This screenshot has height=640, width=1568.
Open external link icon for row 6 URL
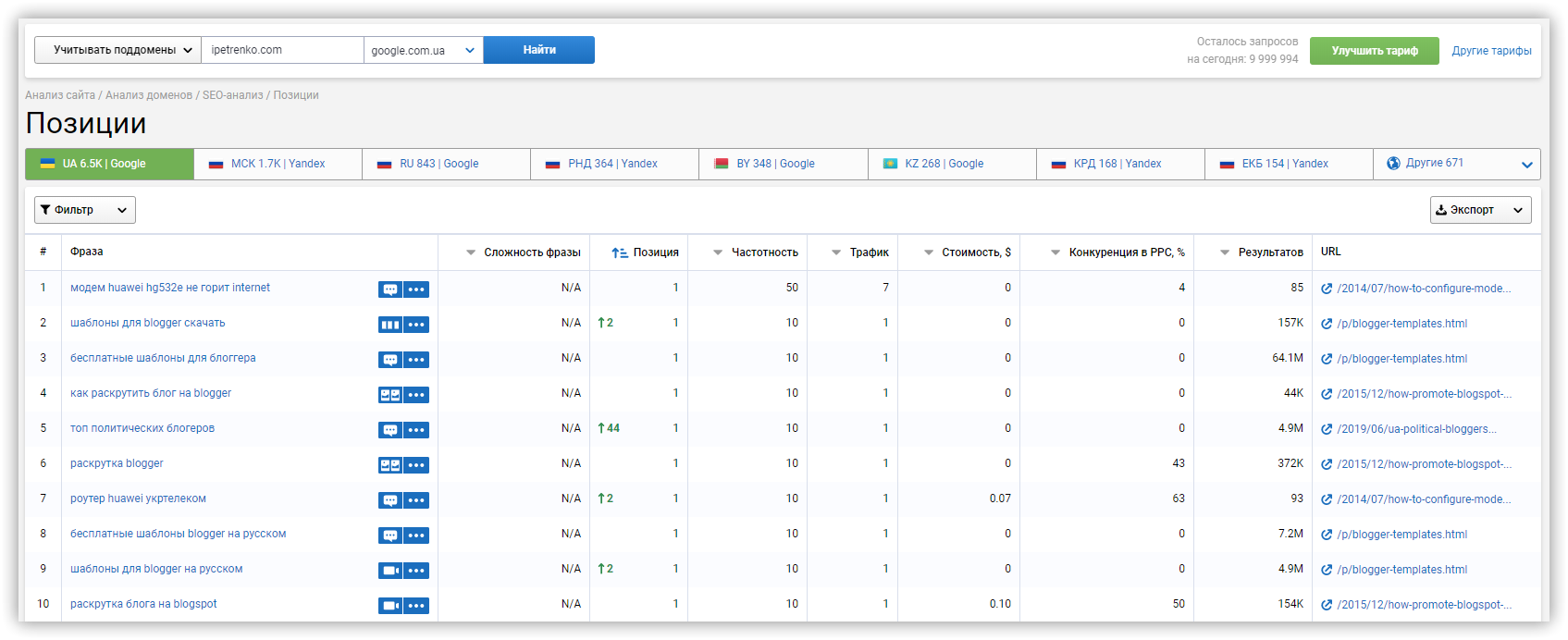[x=1327, y=464]
